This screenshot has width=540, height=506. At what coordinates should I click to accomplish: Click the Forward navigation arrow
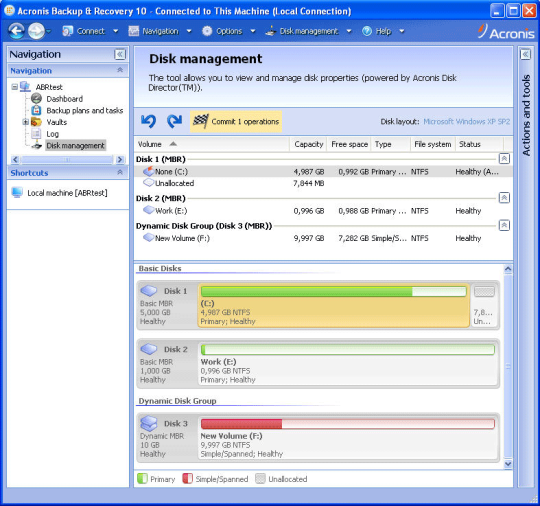pyautogui.click(x=36, y=31)
